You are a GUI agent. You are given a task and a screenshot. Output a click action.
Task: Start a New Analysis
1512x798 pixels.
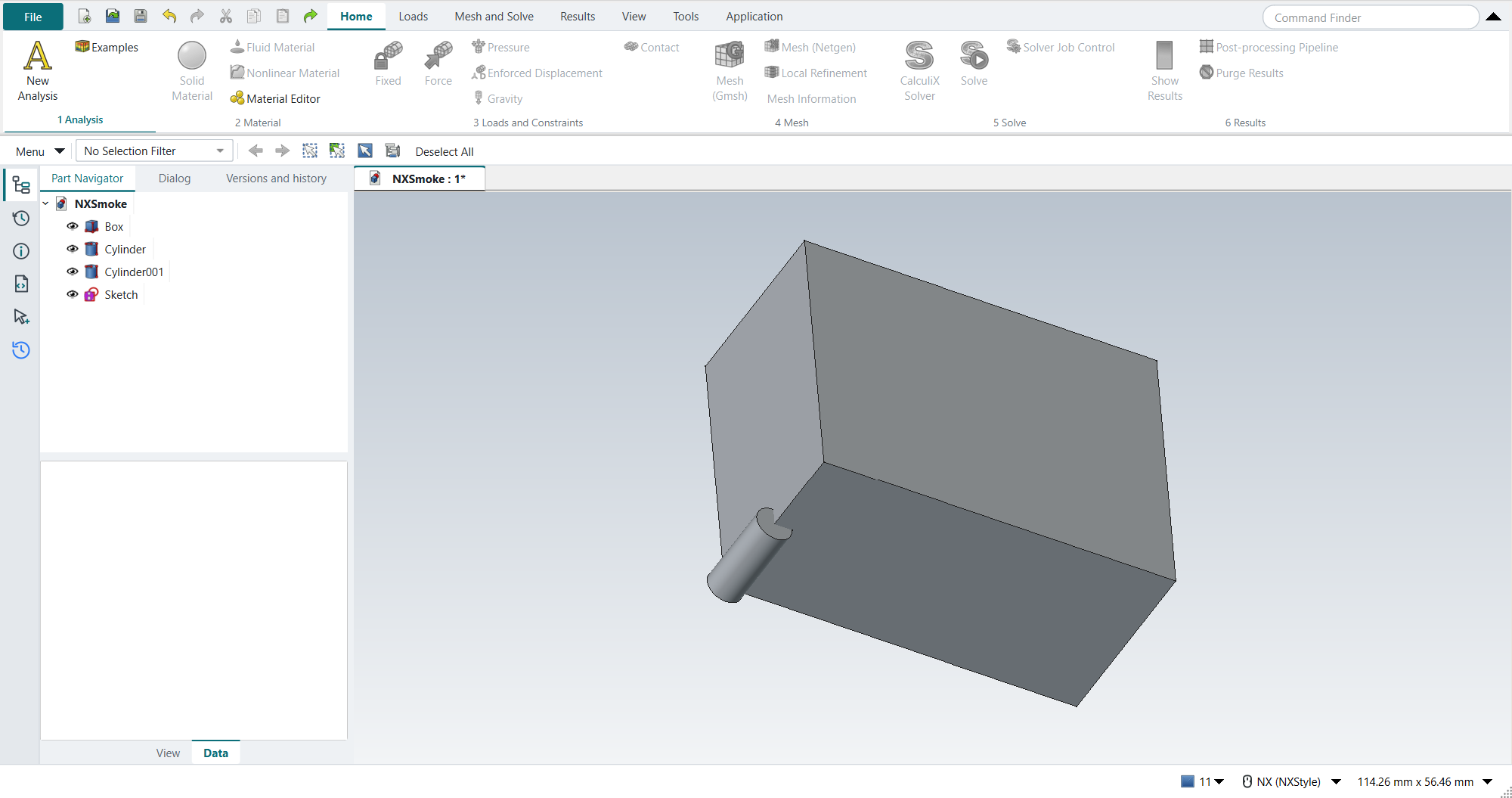pyautogui.click(x=38, y=71)
